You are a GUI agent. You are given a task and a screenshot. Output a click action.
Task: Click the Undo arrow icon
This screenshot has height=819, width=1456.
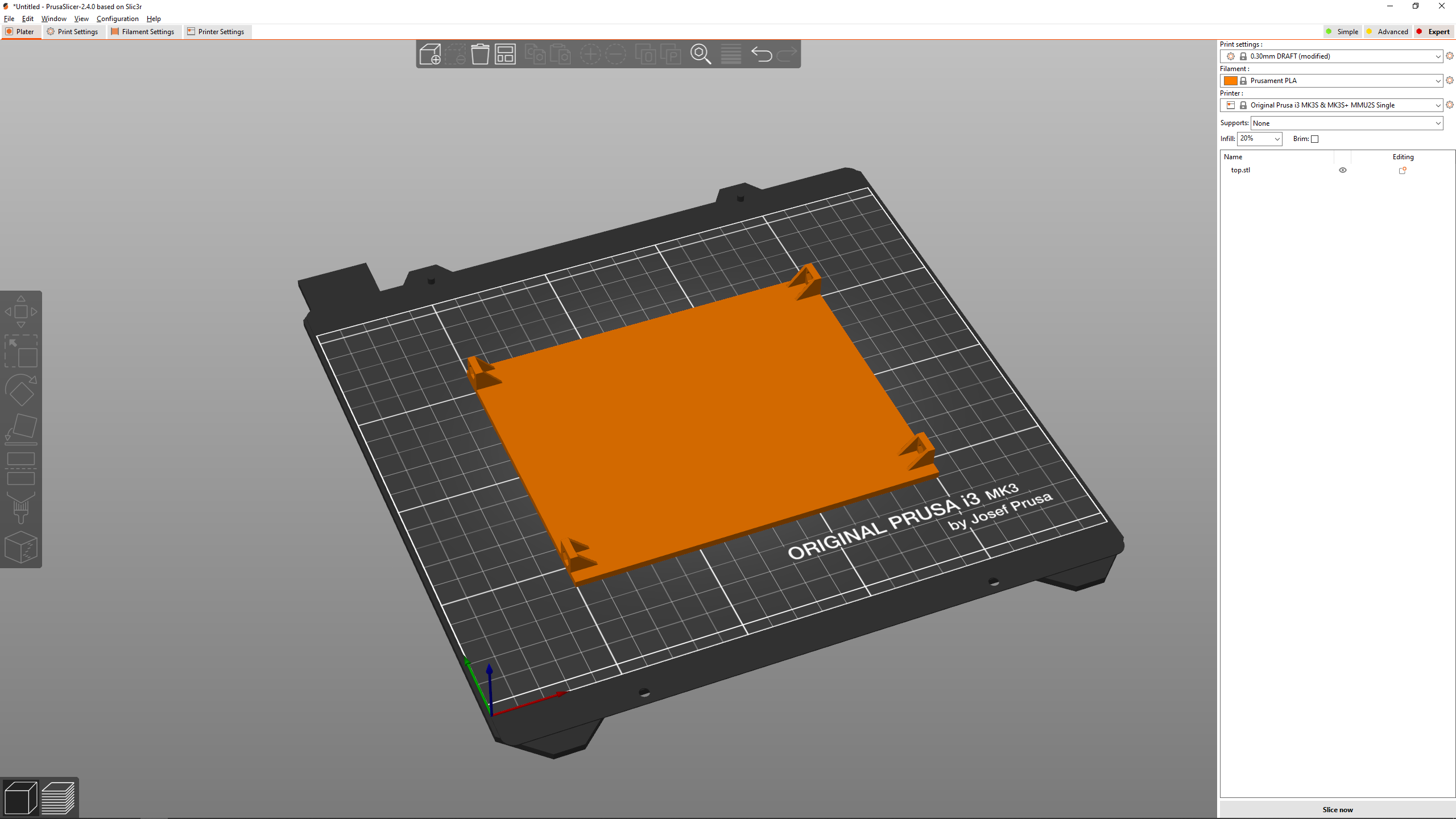761,55
